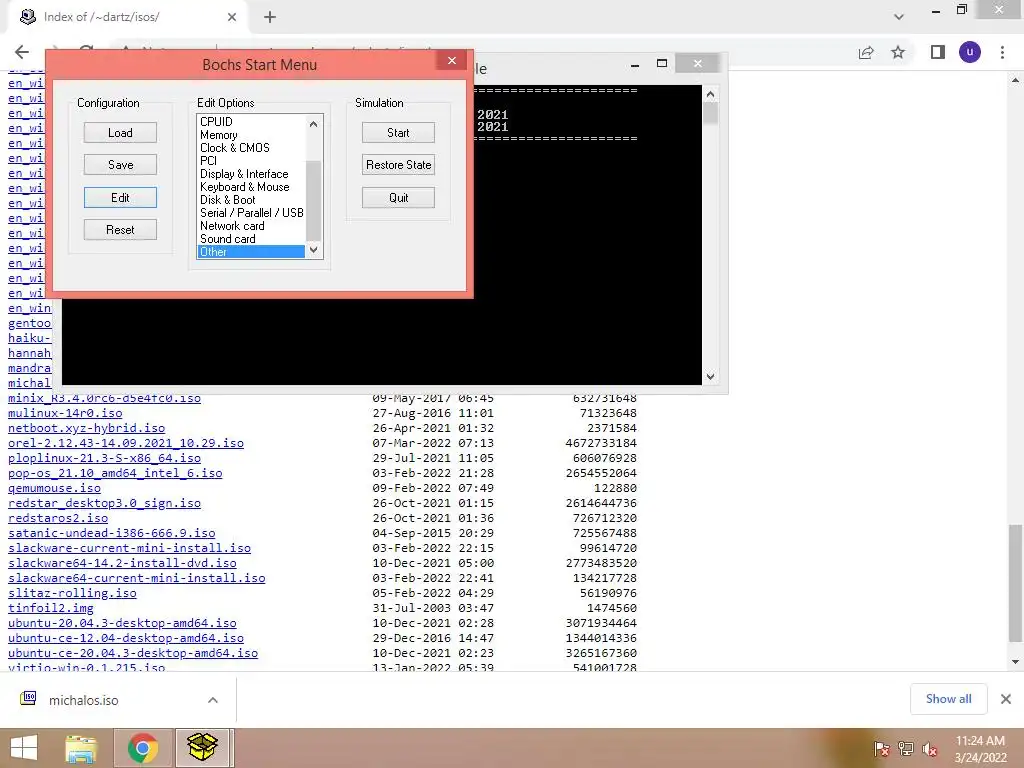
Task: Open slackware64-14.2-install-dvd.iso link
Action: (x=122, y=563)
